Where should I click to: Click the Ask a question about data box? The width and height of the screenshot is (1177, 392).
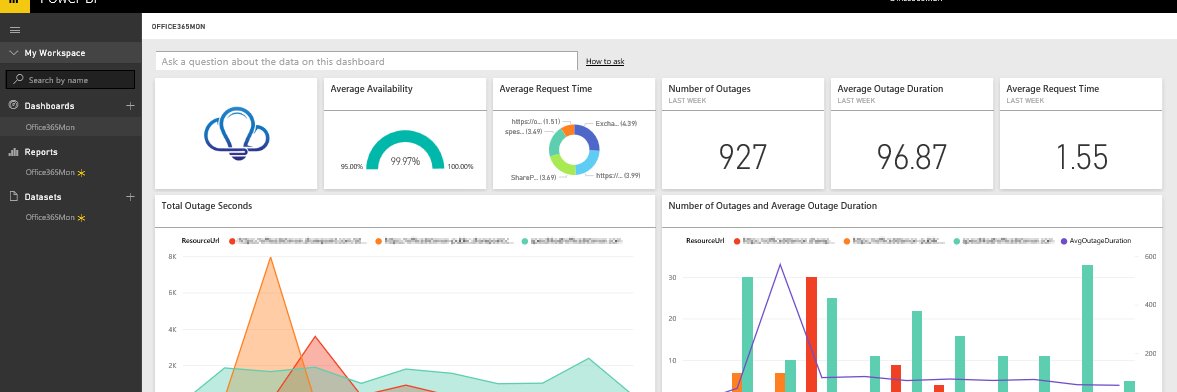[x=366, y=62]
